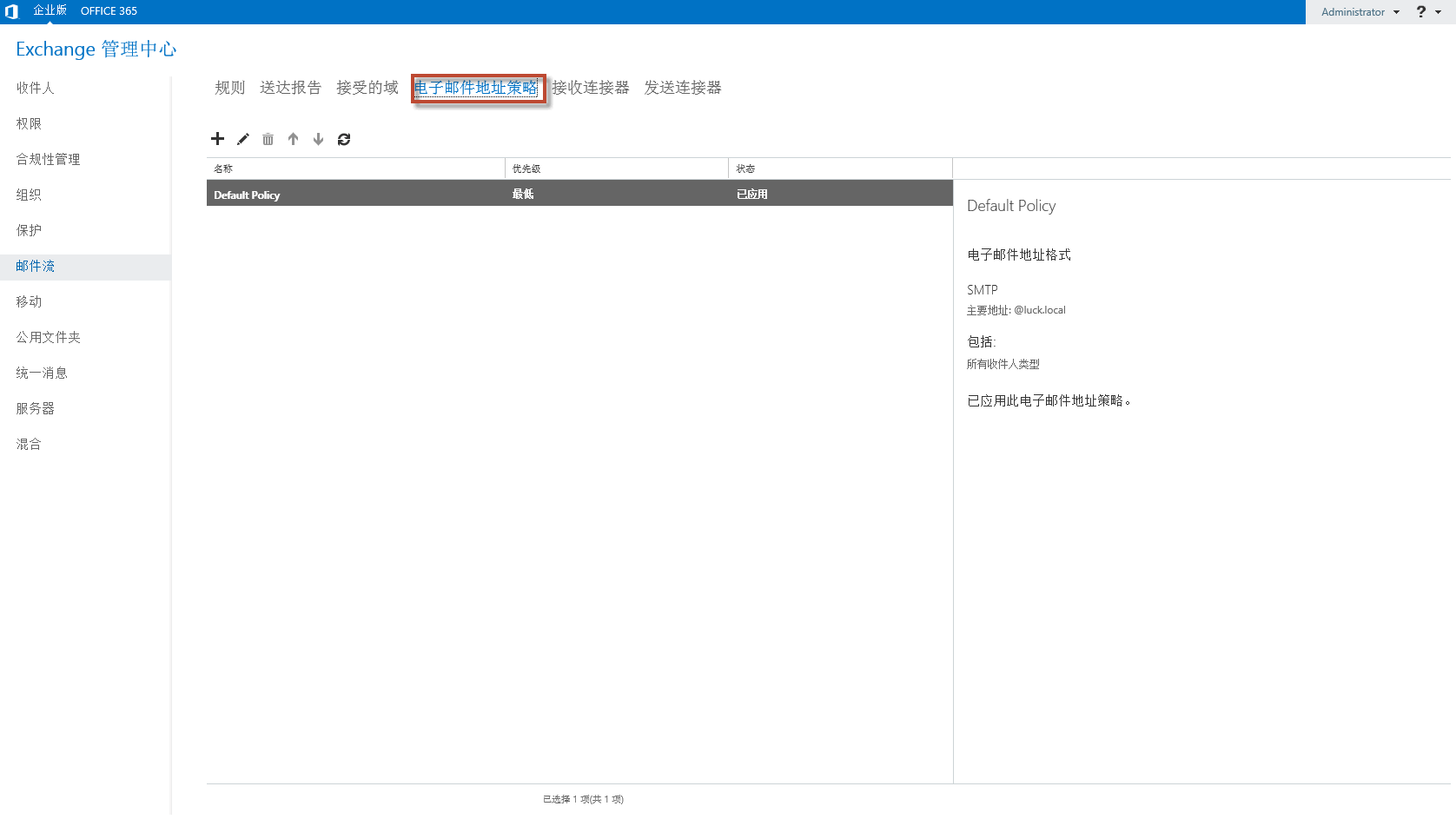Click the refresh icon in toolbar
Screen dimensions: 1456x826
point(344,139)
